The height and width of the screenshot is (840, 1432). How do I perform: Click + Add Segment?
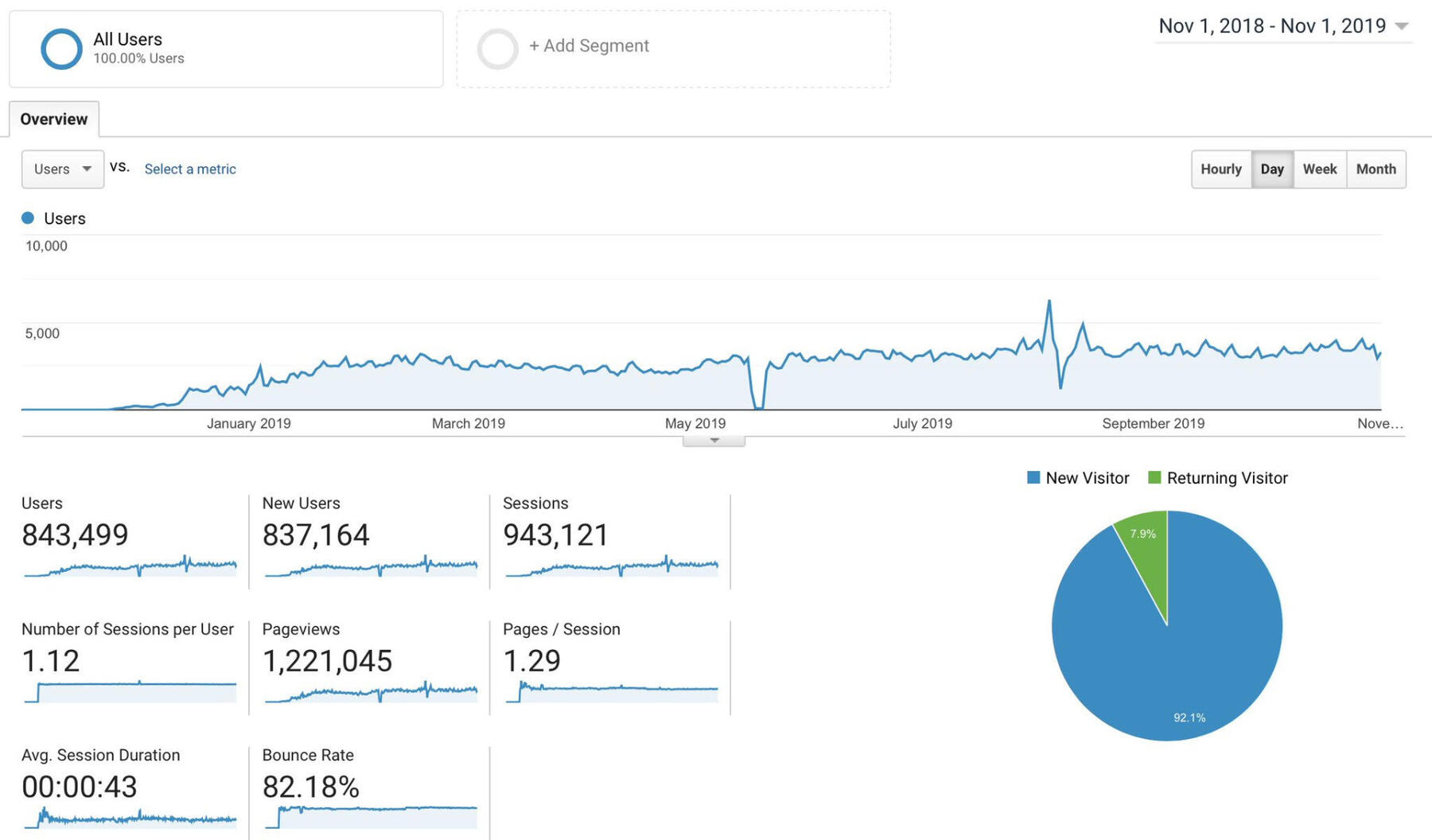[589, 46]
